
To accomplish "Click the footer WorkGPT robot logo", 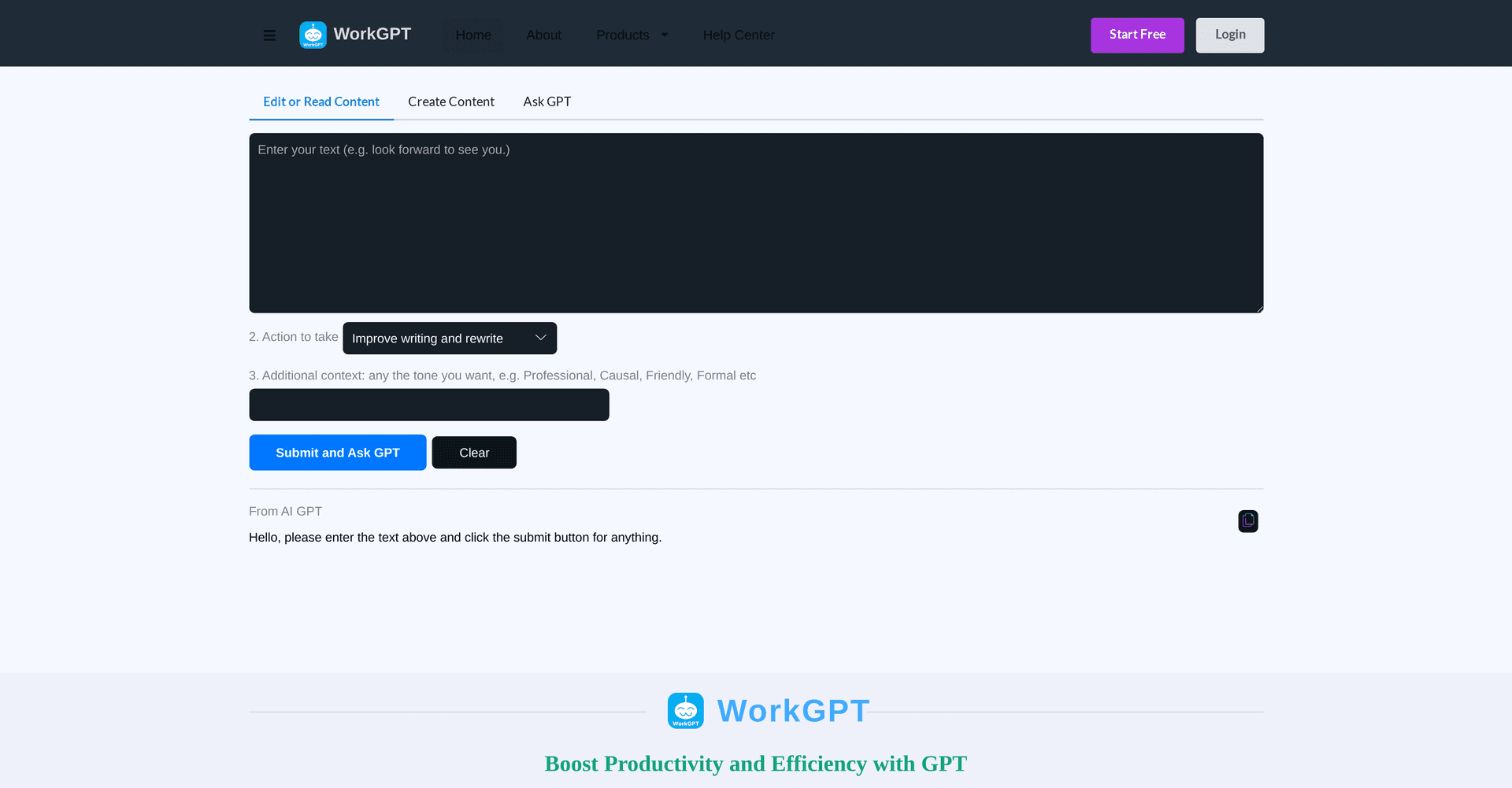I will tap(686, 711).
